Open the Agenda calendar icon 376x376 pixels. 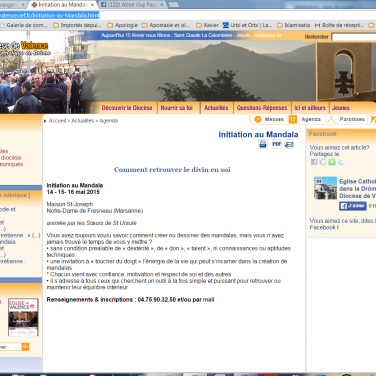click(x=293, y=119)
